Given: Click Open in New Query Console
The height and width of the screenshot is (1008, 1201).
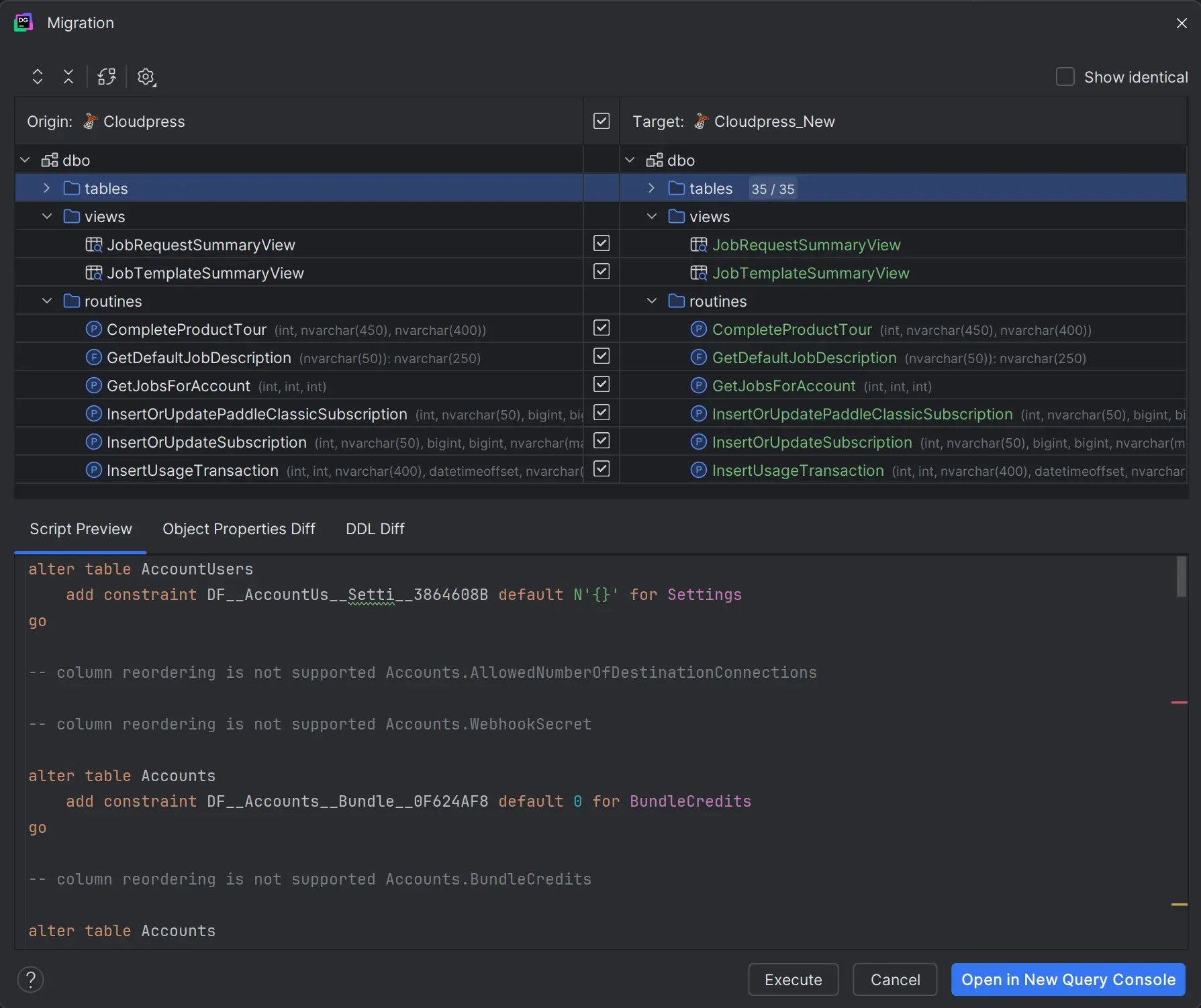Looking at the screenshot, I should coord(1067,979).
